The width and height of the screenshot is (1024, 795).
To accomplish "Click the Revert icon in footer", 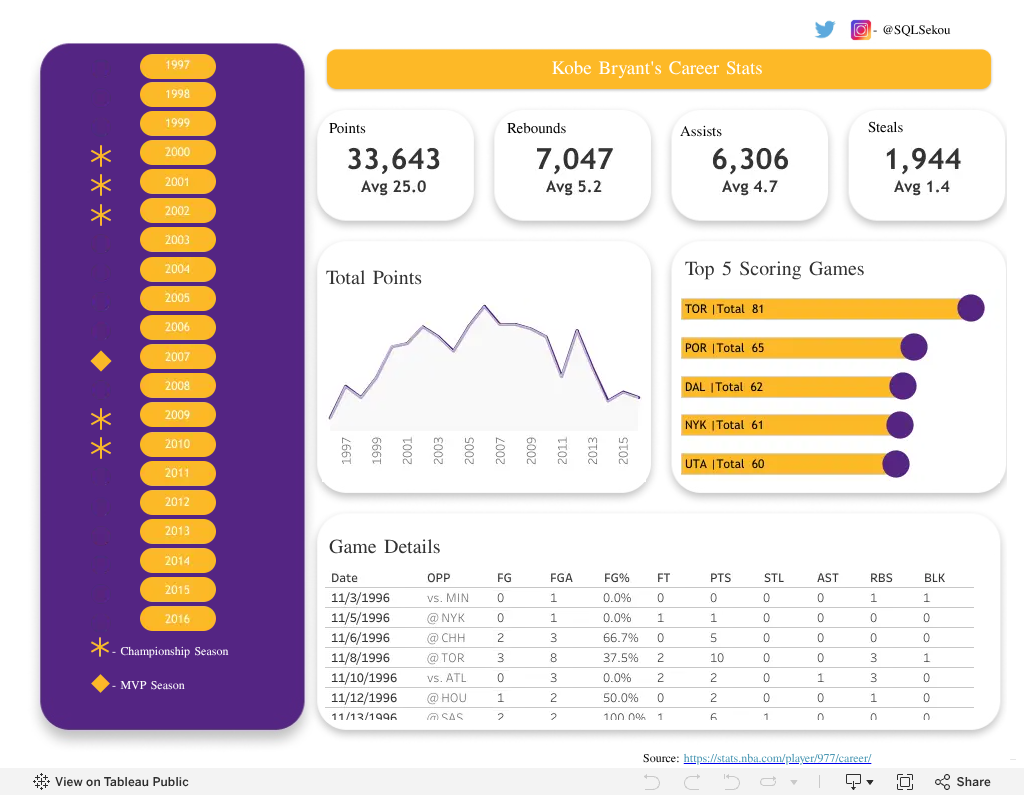I will (731, 781).
